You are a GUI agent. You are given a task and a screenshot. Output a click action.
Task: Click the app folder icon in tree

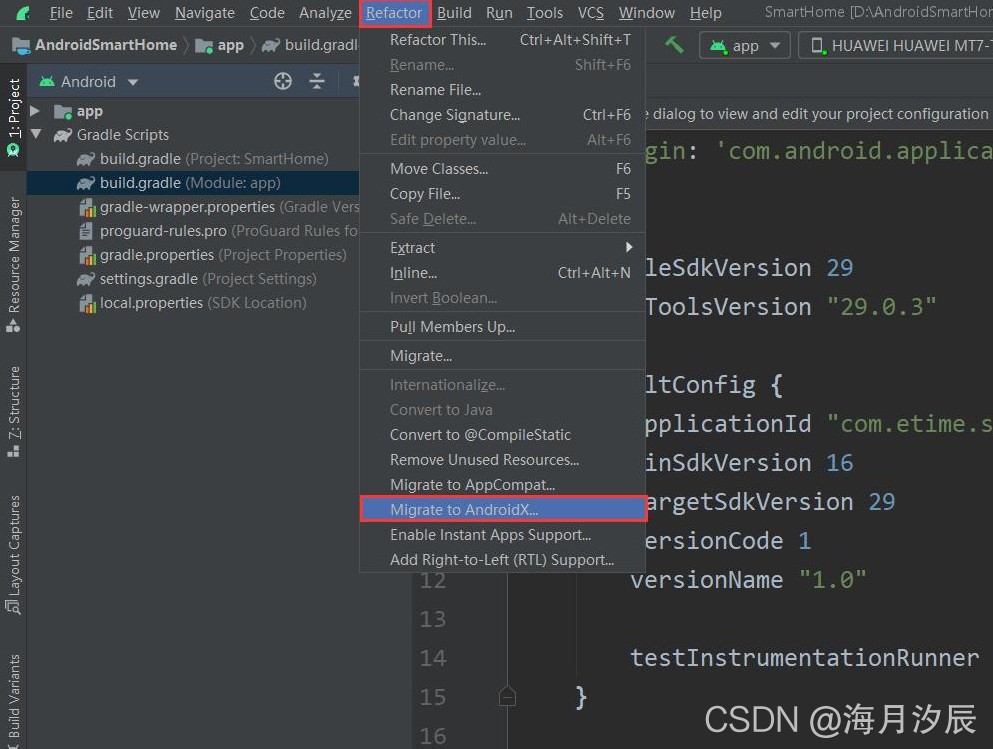(63, 111)
